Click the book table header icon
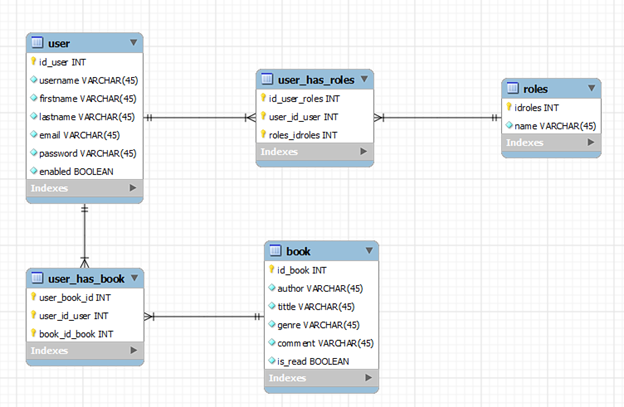This screenshot has width=624, height=407. 275,251
